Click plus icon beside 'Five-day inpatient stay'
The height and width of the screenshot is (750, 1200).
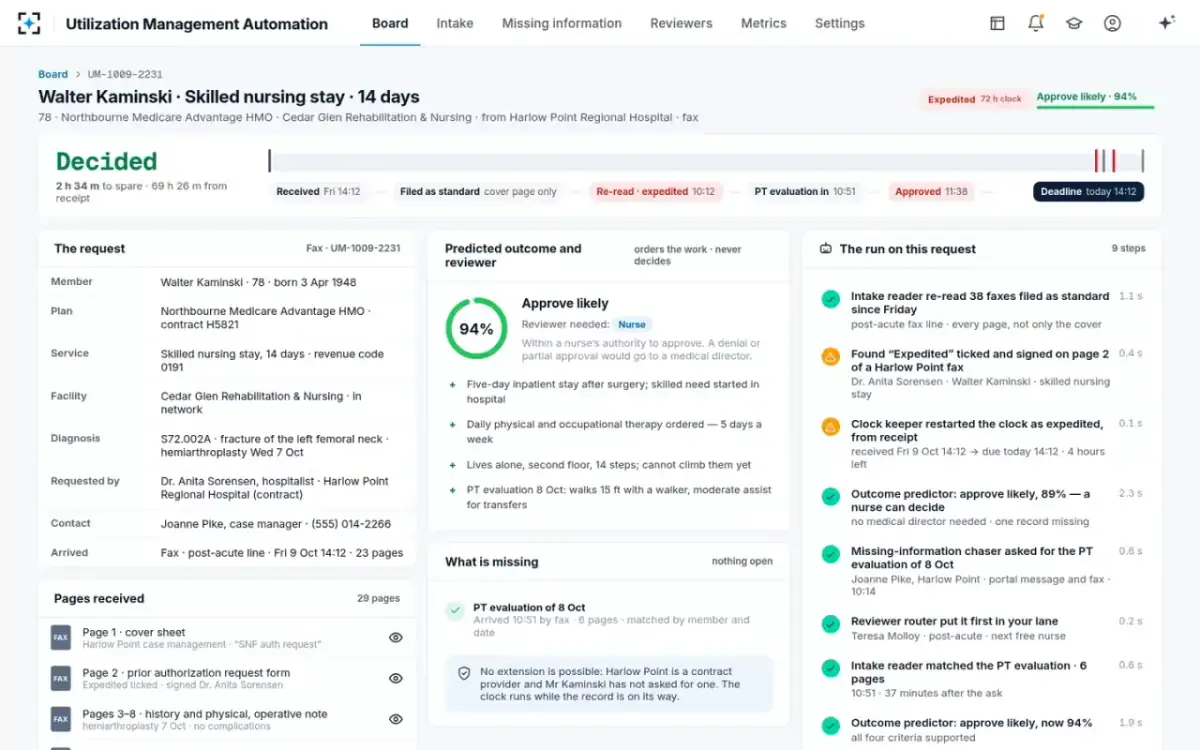[x=452, y=384]
